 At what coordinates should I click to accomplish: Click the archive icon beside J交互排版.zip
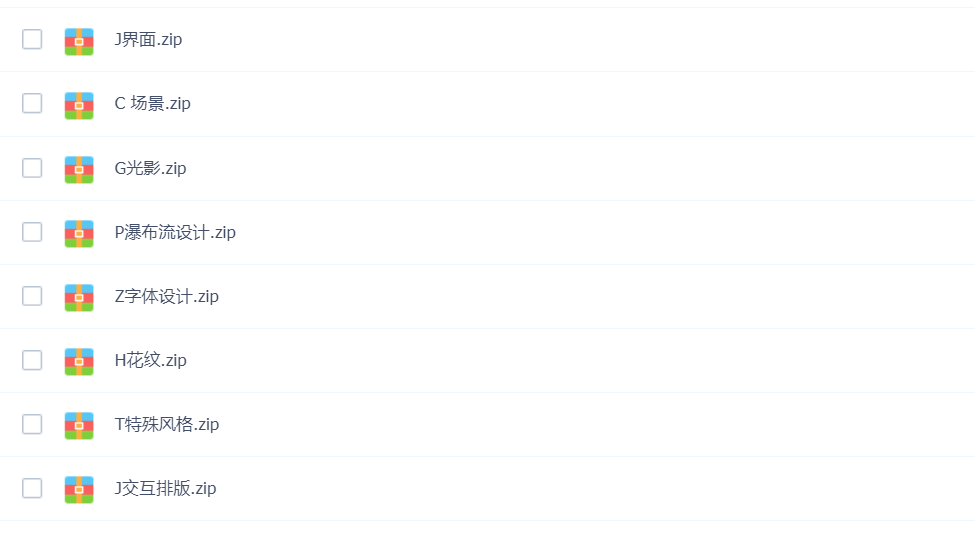tap(79, 490)
